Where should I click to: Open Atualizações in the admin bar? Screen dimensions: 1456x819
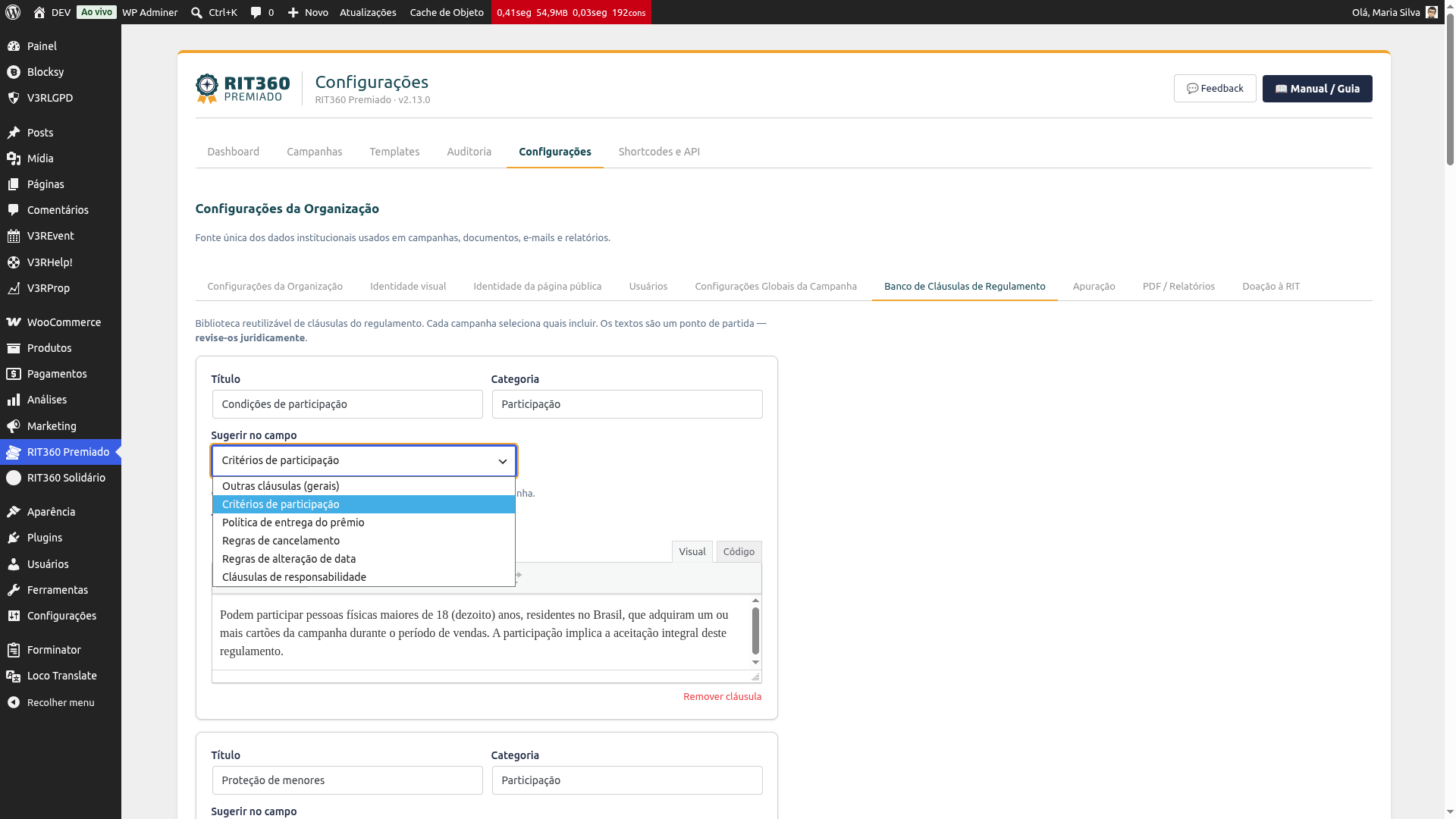pyautogui.click(x=368, y=12)
